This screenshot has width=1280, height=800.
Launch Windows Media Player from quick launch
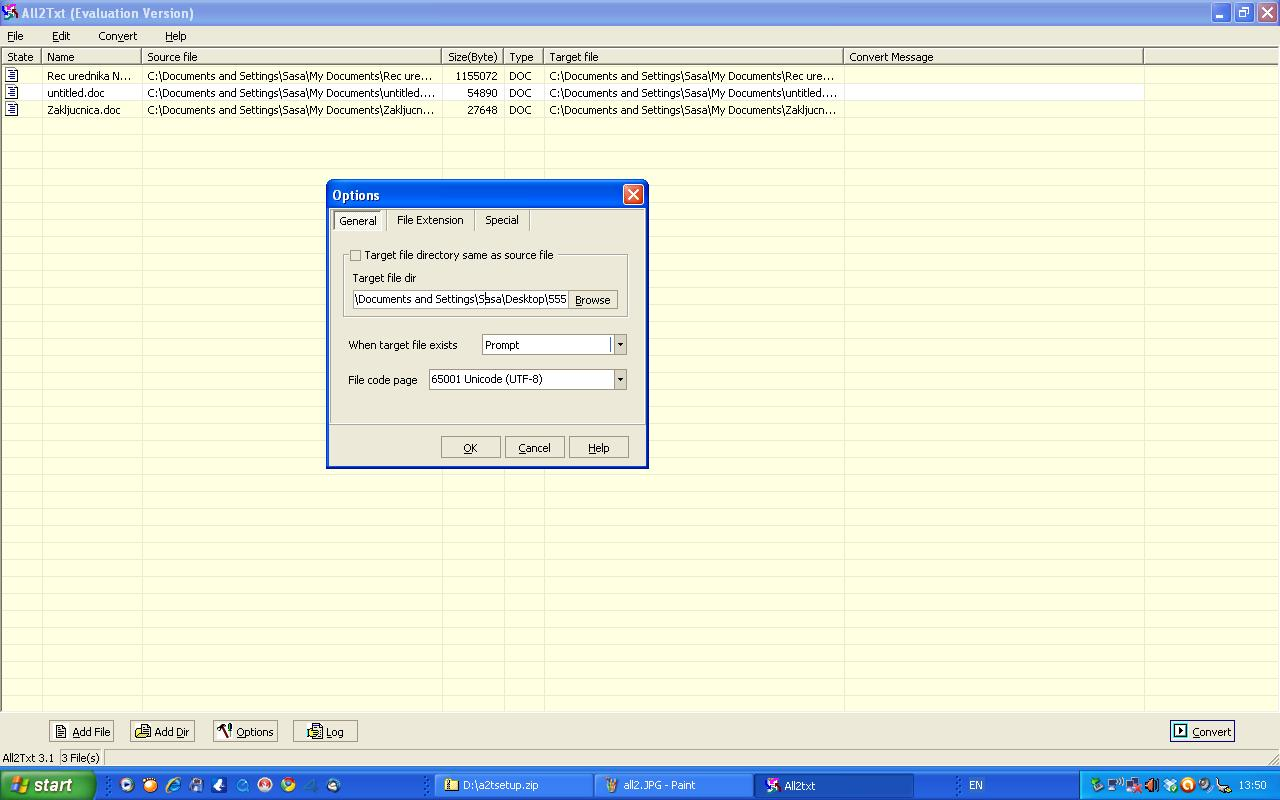pyautogui.click(x=127, y=785)
